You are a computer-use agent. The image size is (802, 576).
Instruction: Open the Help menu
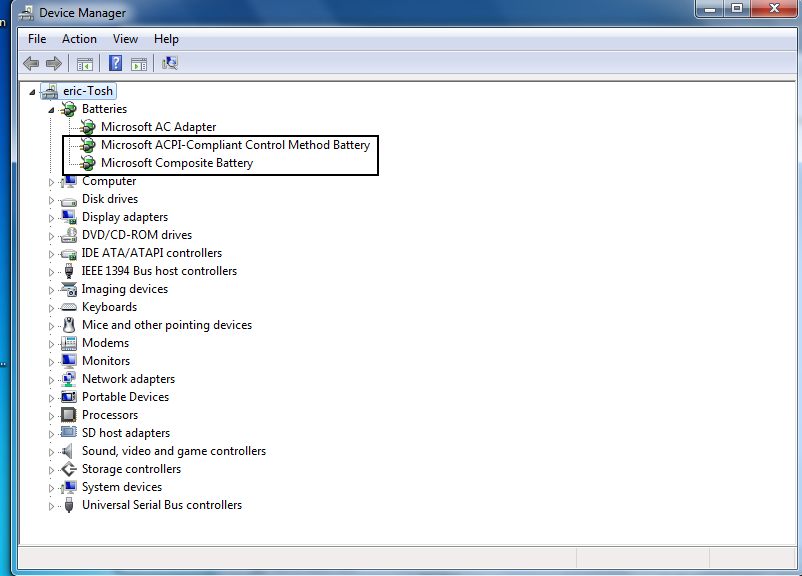166,39
